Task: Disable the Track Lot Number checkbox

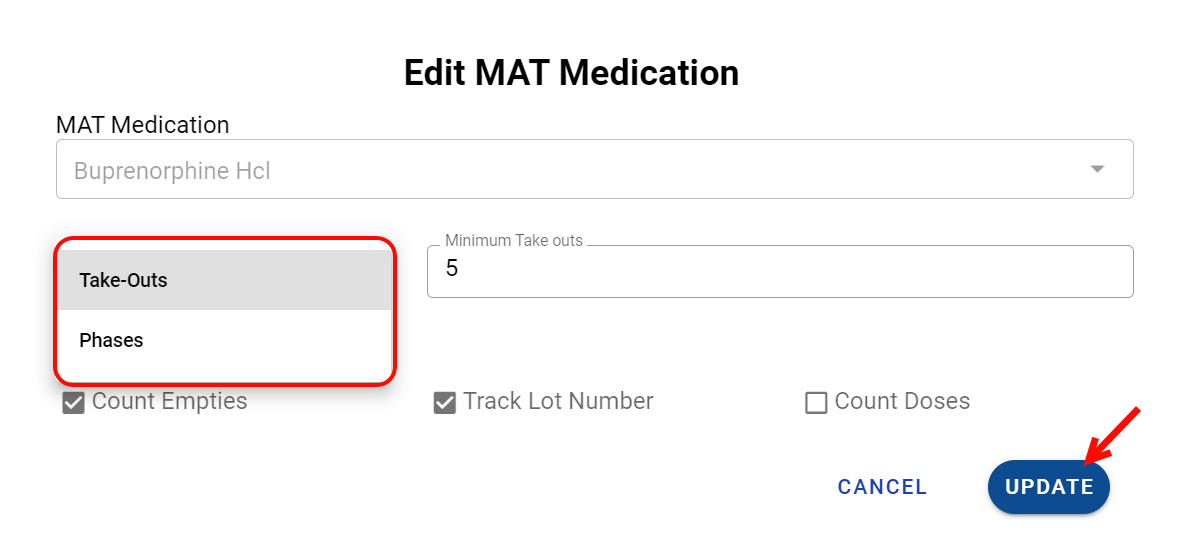Action: (x=445, y=403)
